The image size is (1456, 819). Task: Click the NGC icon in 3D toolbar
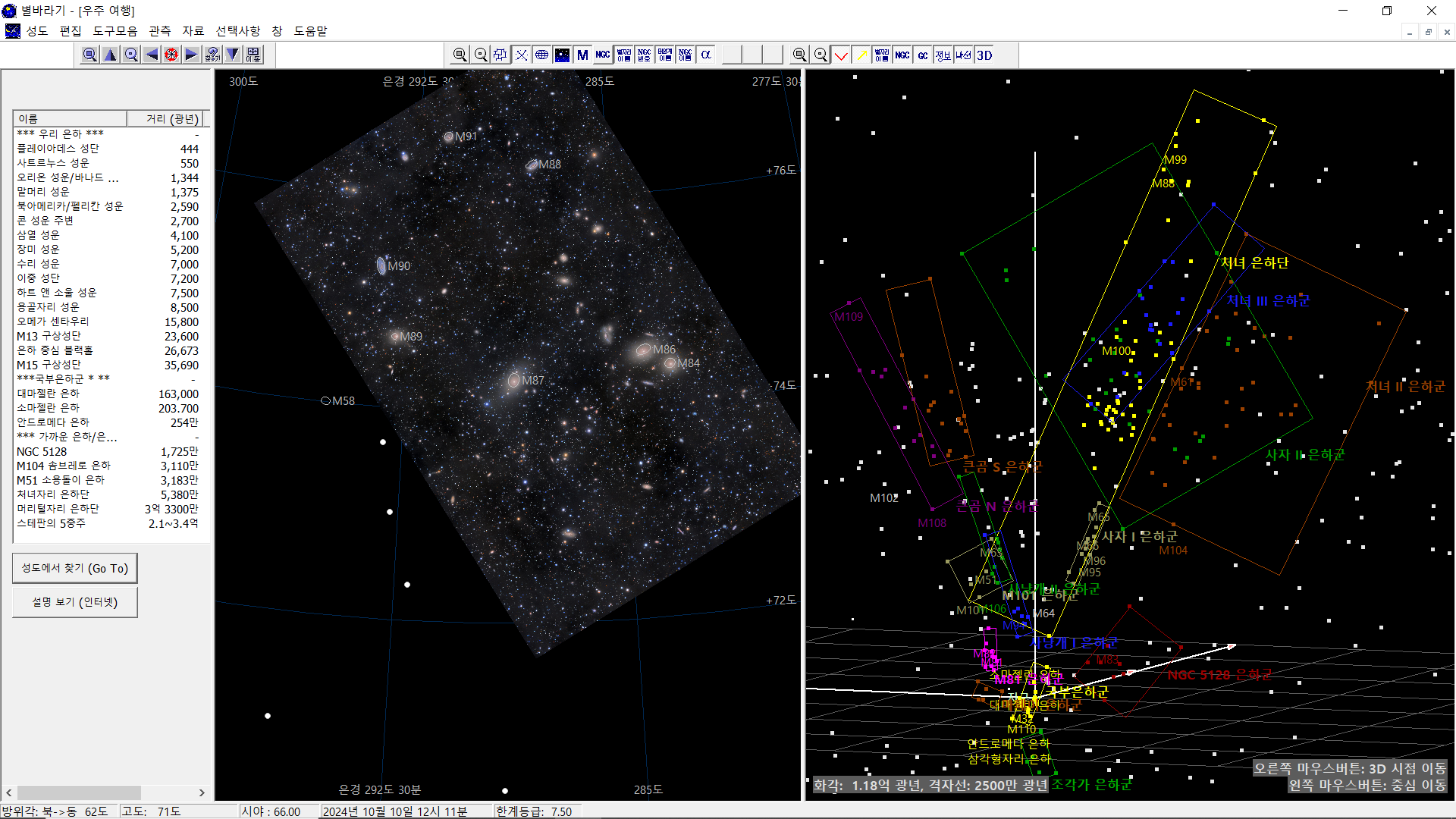[x=902, y=55]
